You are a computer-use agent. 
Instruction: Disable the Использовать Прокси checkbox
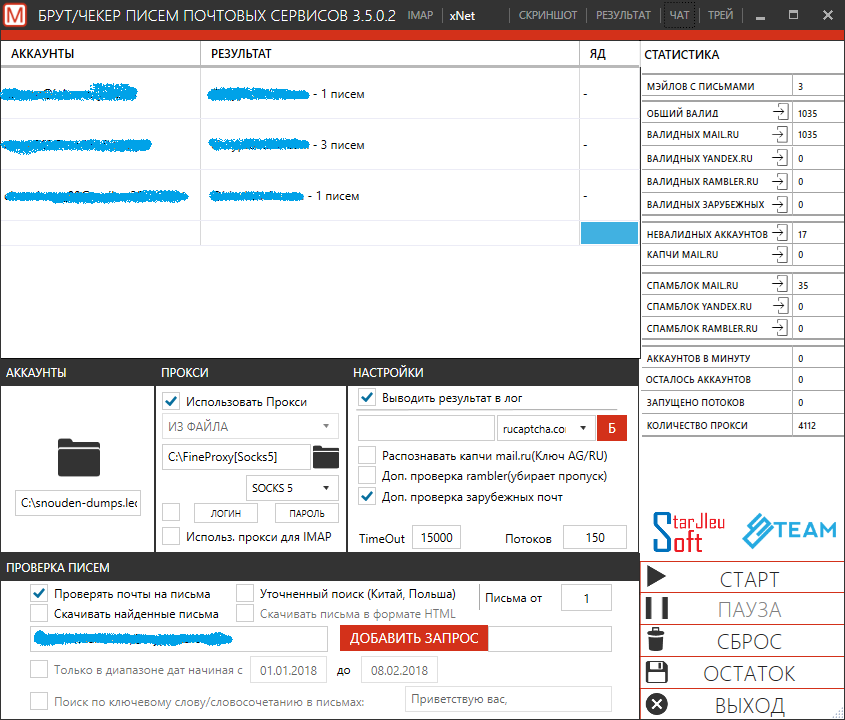tap(171, 402)
